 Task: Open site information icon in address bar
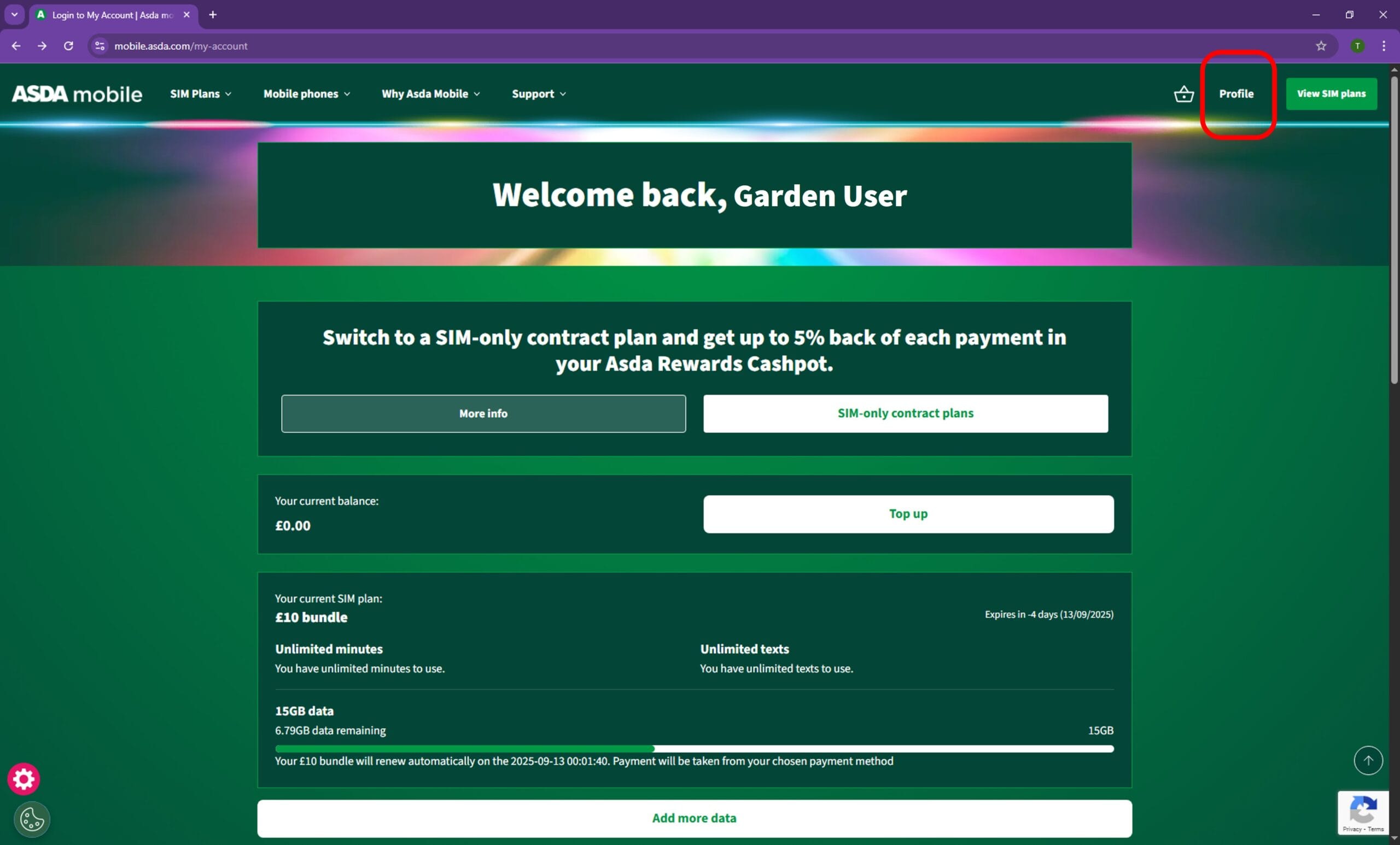point(100,46)
